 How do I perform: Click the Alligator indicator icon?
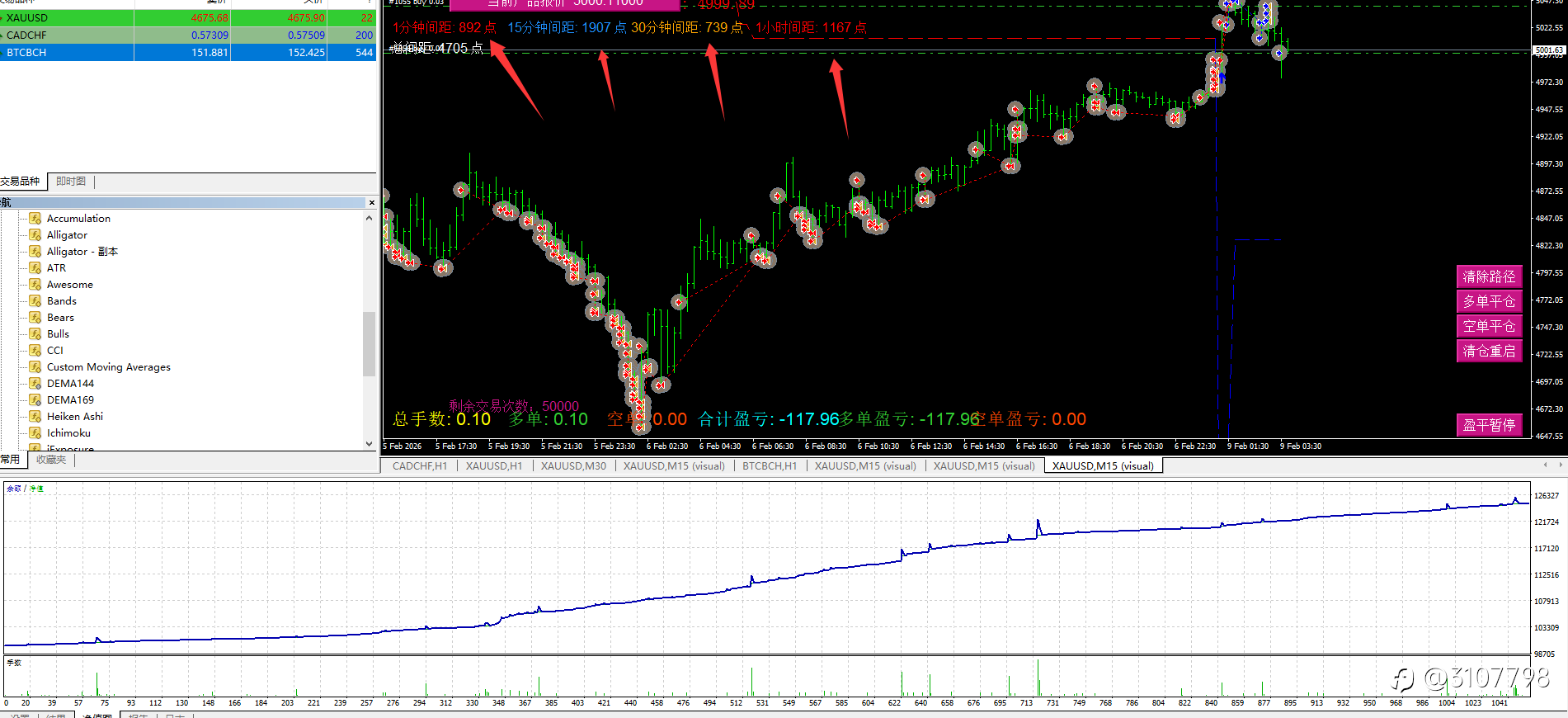(35, 234)
